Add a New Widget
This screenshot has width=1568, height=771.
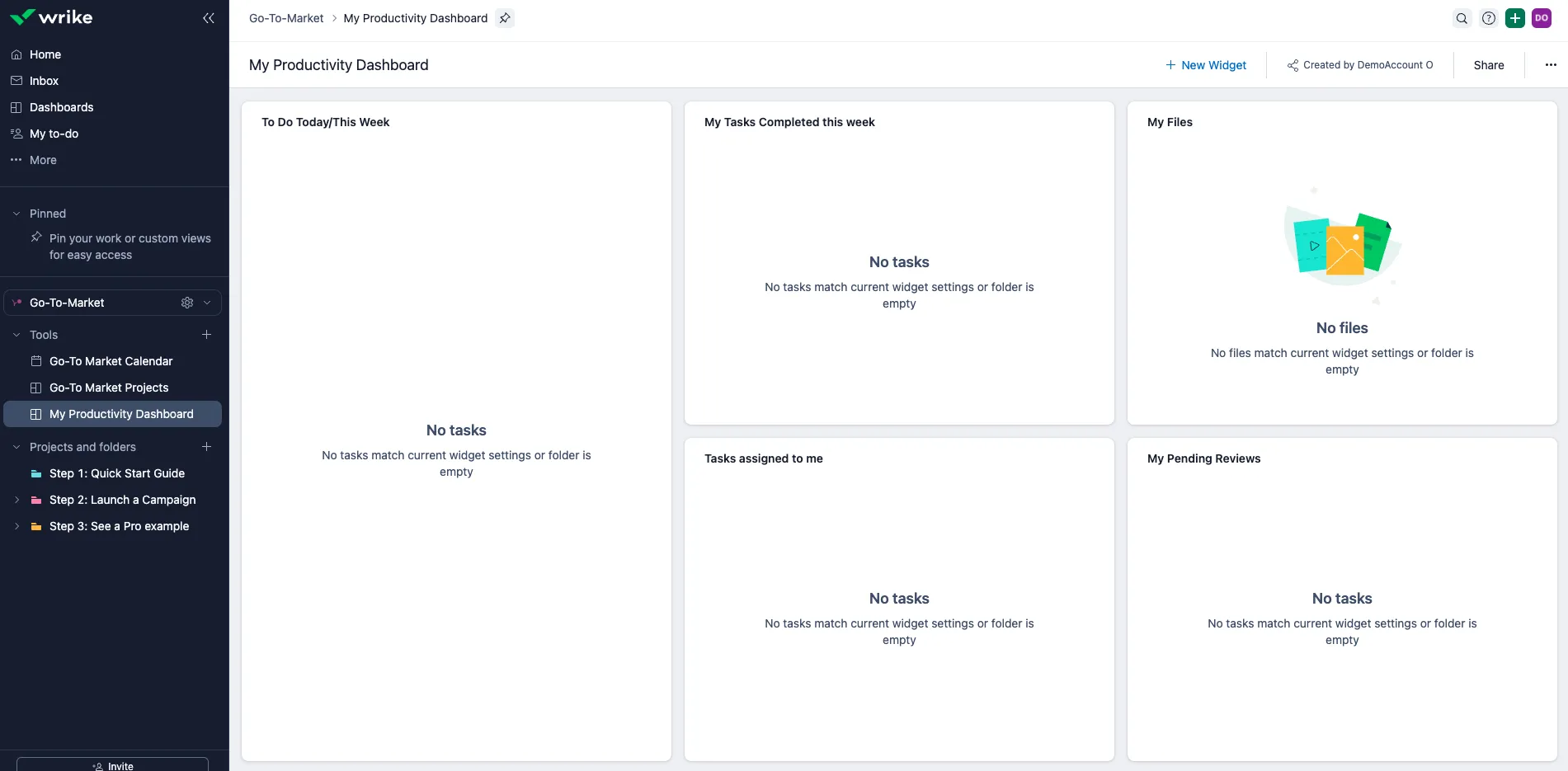(1206, 65)
